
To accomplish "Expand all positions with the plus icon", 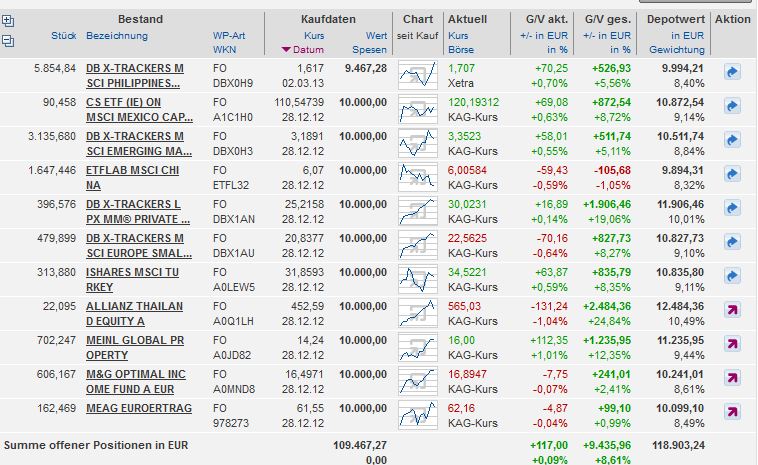I will click(8, 20).
